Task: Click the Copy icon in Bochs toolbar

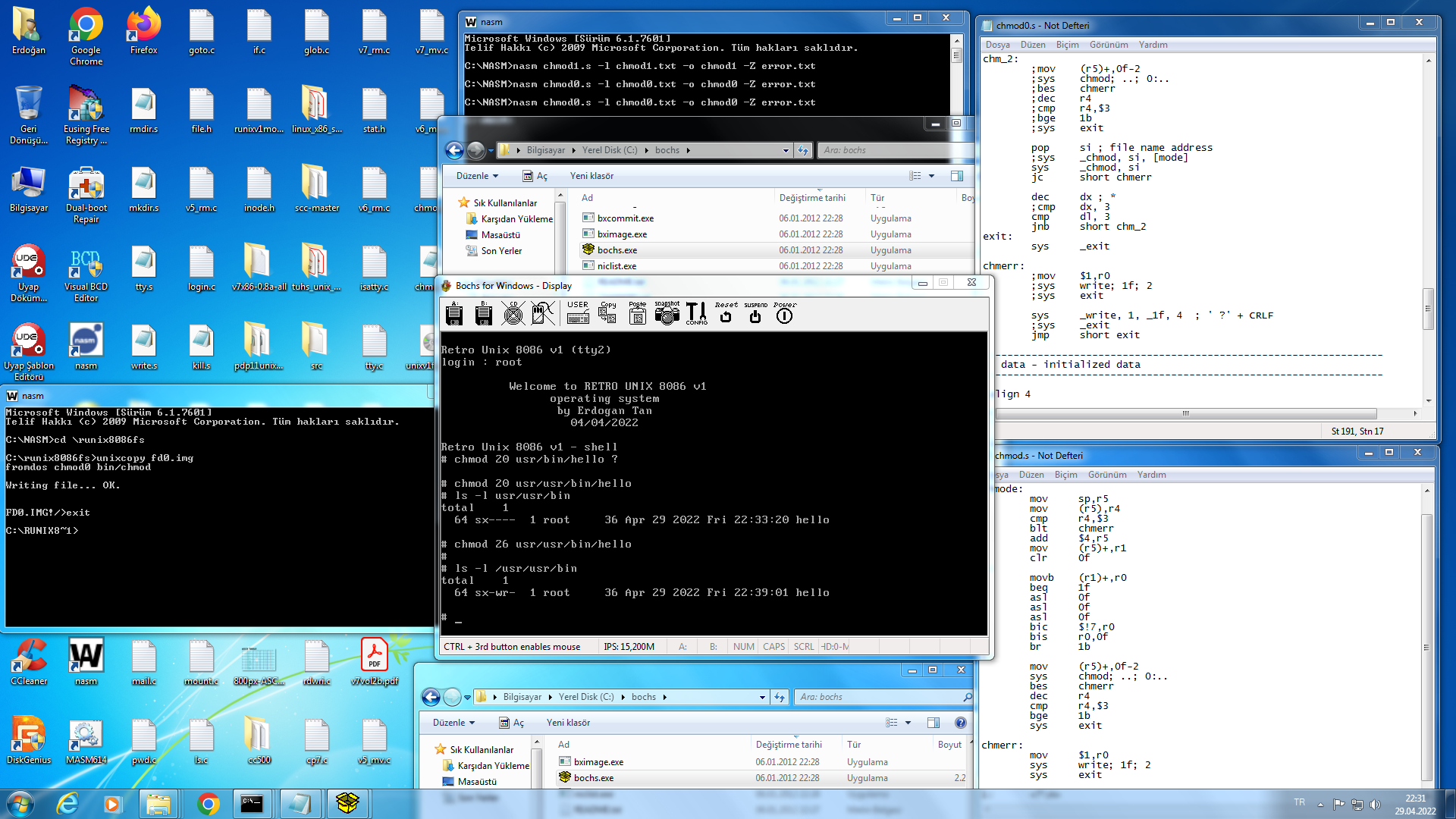Action: click(x=608, y=313)
